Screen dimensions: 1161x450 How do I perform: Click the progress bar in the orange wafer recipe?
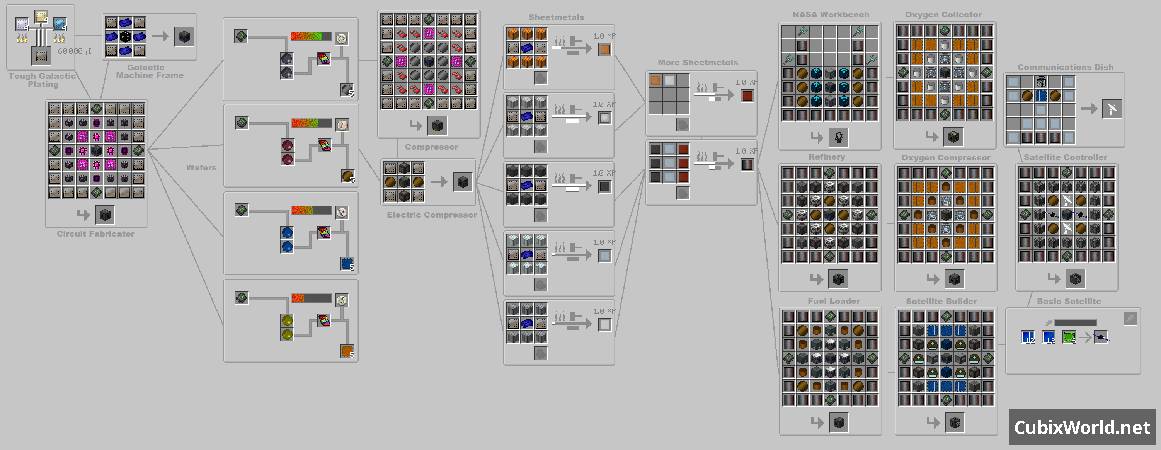[311, 298]
